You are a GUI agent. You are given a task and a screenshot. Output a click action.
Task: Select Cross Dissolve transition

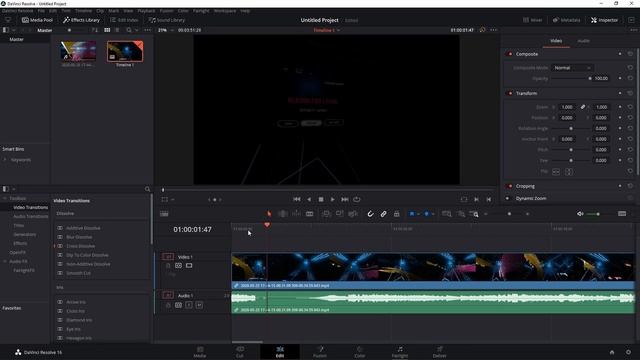click(81, 246)
